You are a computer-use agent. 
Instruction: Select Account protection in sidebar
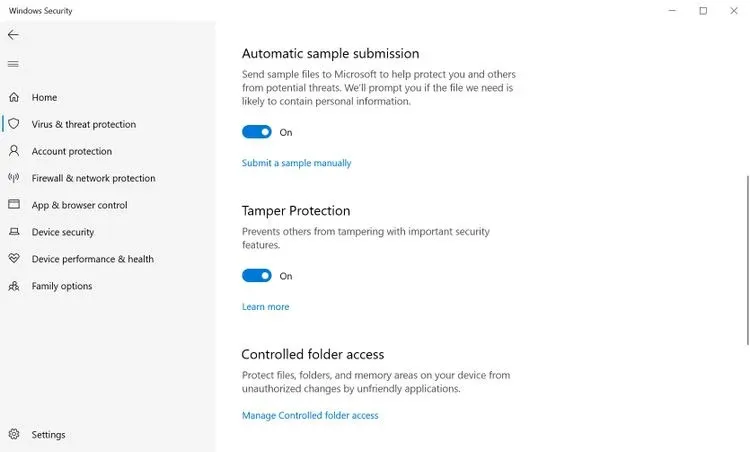coord(72,152)
